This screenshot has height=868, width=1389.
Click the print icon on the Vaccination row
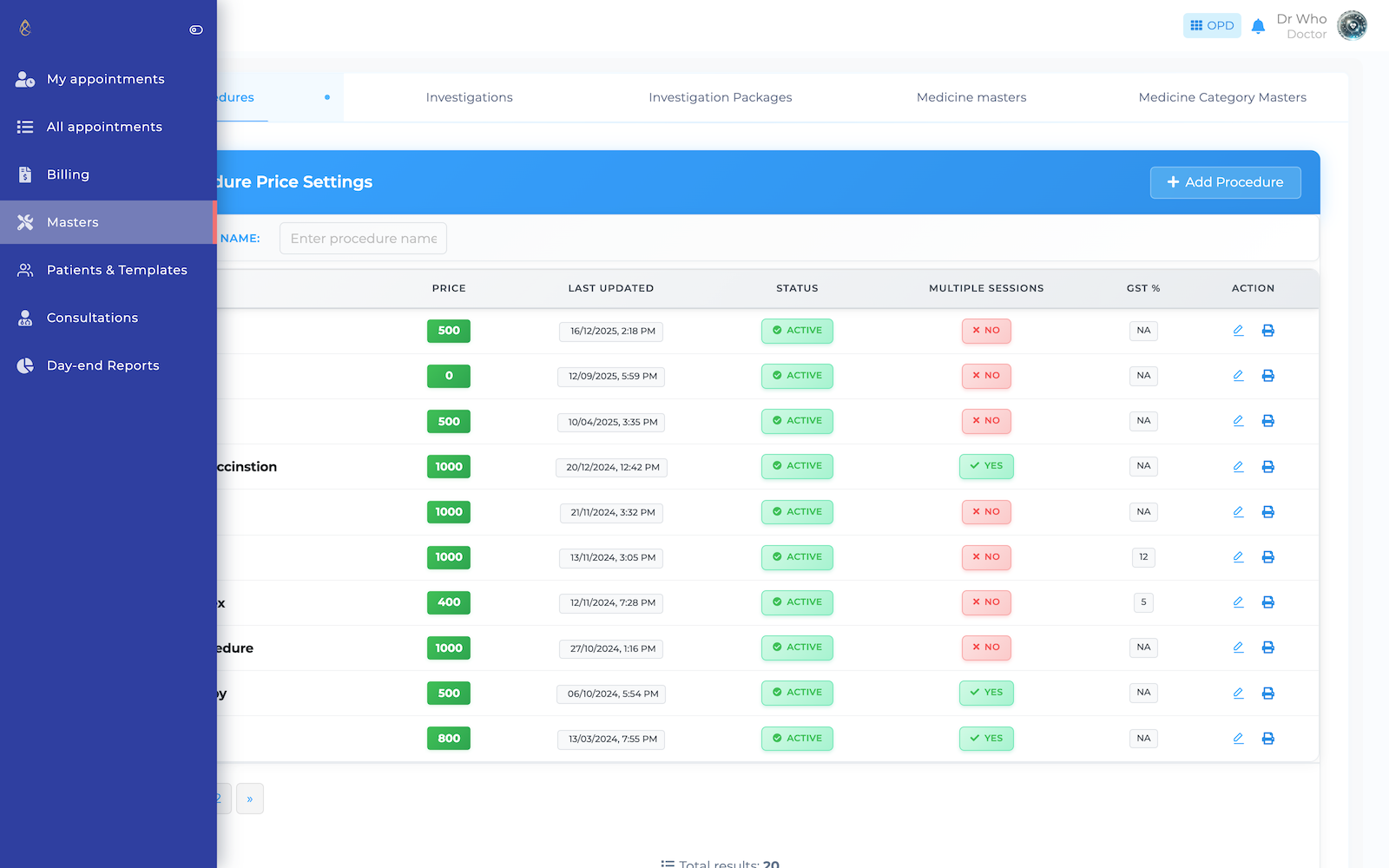[1268, 466]
